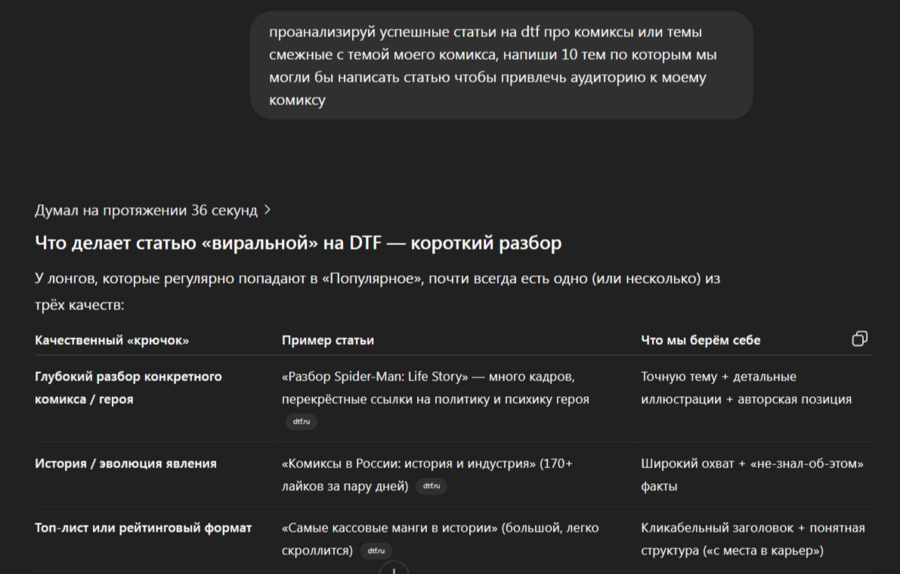The width and height of the screenshot is (900, 574).
Task: Open dtf.ru source chip for «Комиксы в России»
Action: click(x=430, y=486)
